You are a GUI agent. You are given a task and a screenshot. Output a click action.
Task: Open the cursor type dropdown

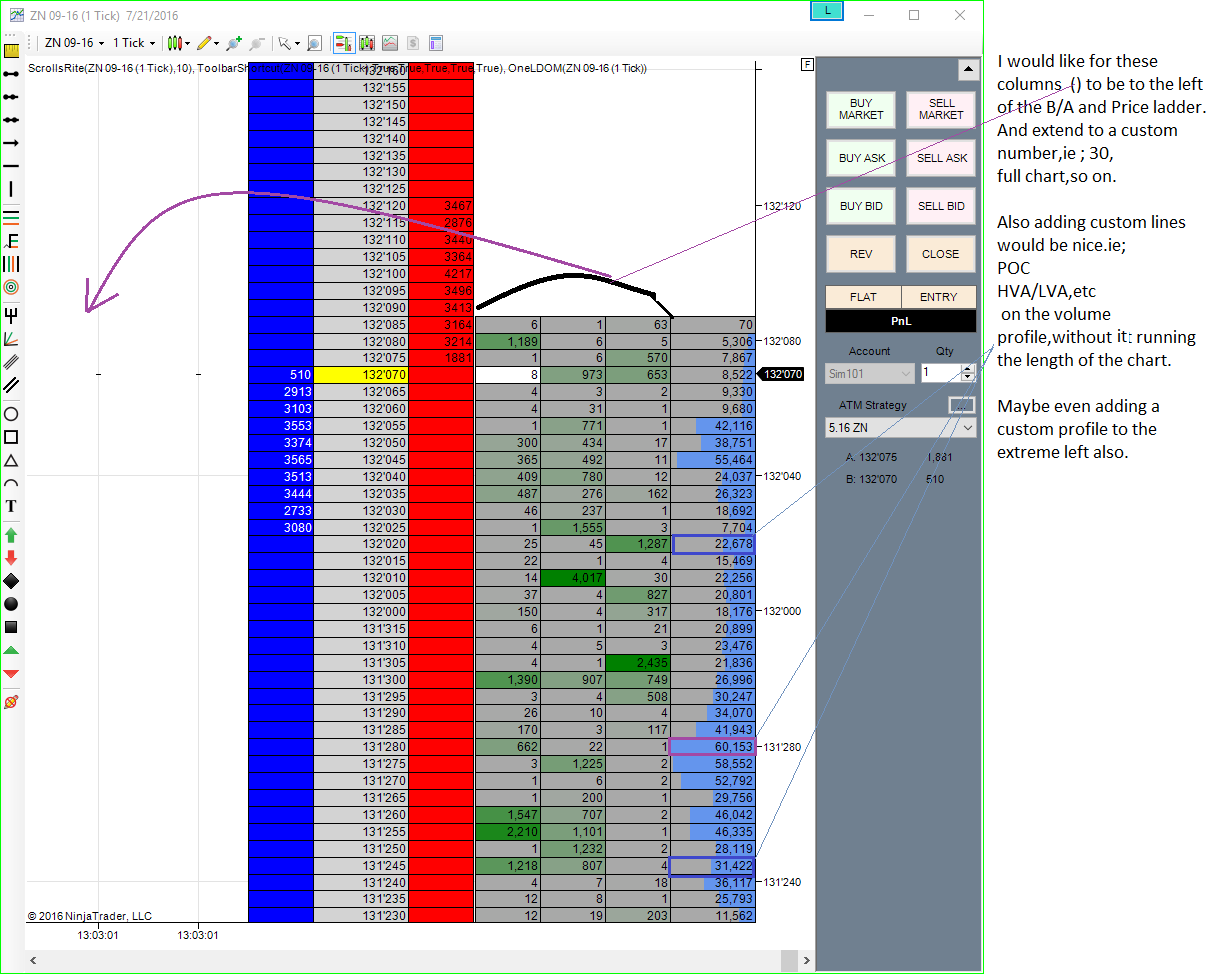(289, 43)
